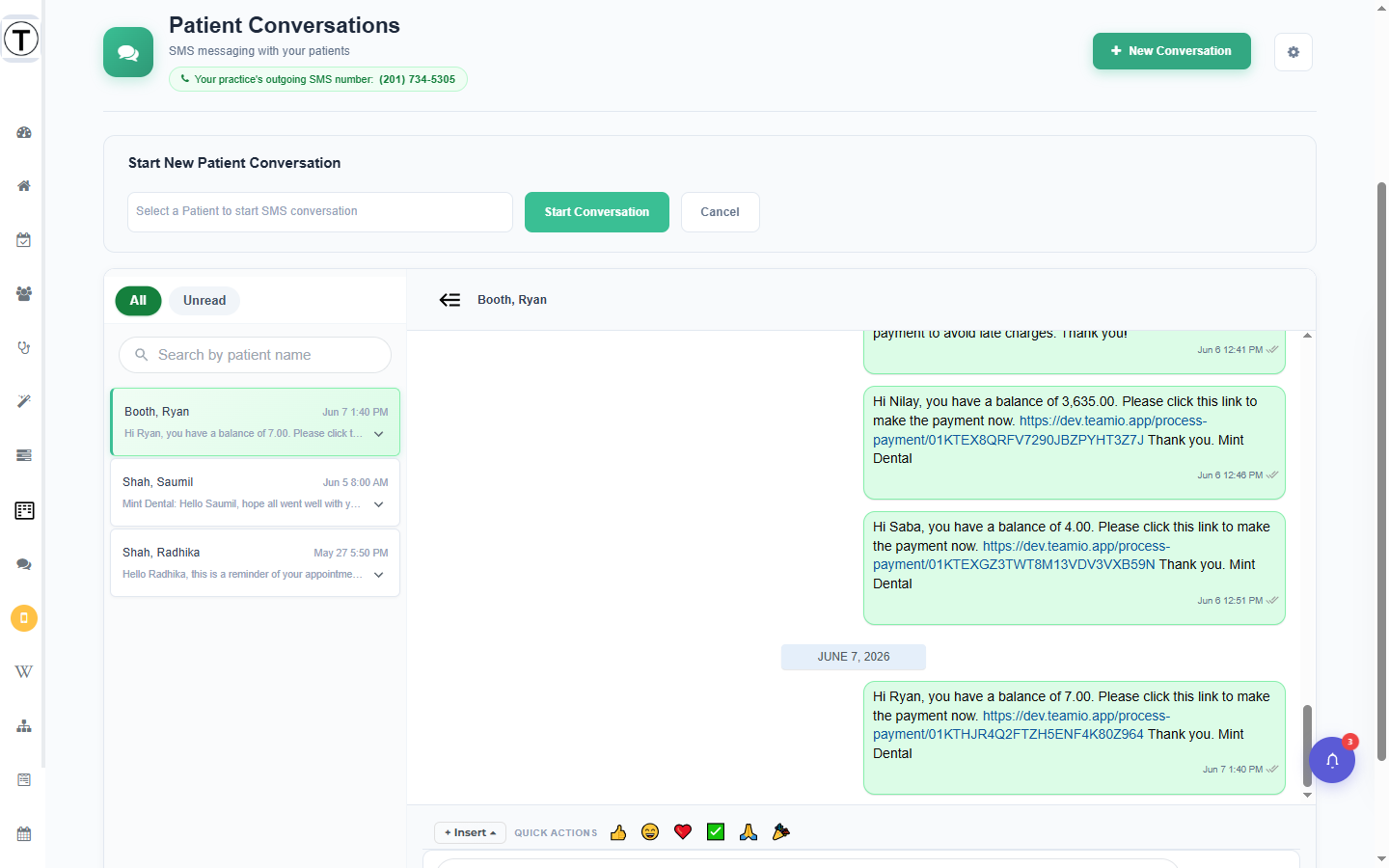Insert the grinning face emoji
The image size is (1389, 868).
tap(650, 832)
